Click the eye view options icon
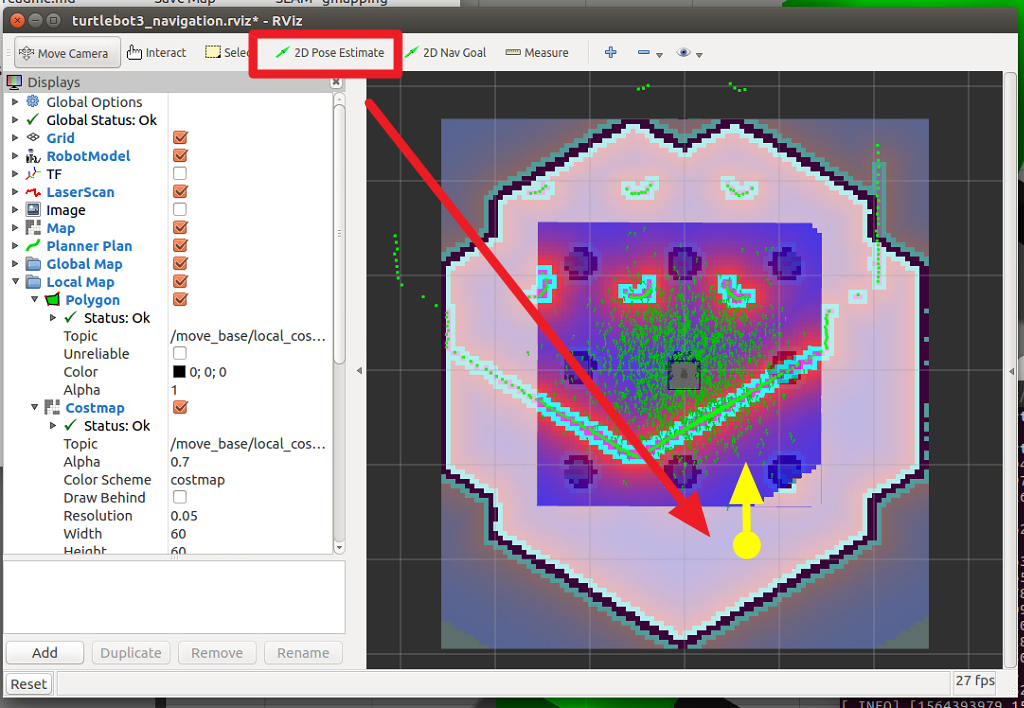Image resolution: width=1024 pixels, height=708 pixels. 684,52
